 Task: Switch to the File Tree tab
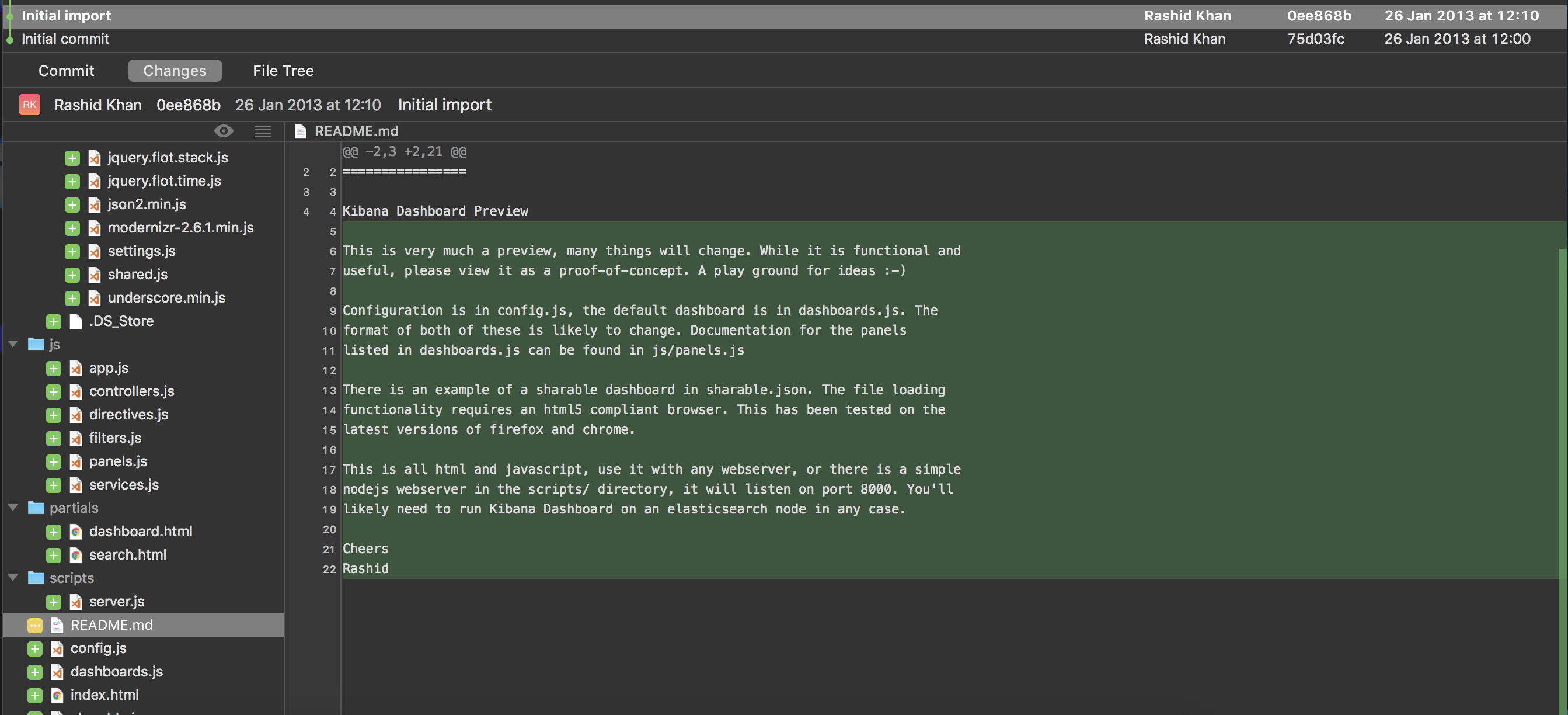(283, 70)
